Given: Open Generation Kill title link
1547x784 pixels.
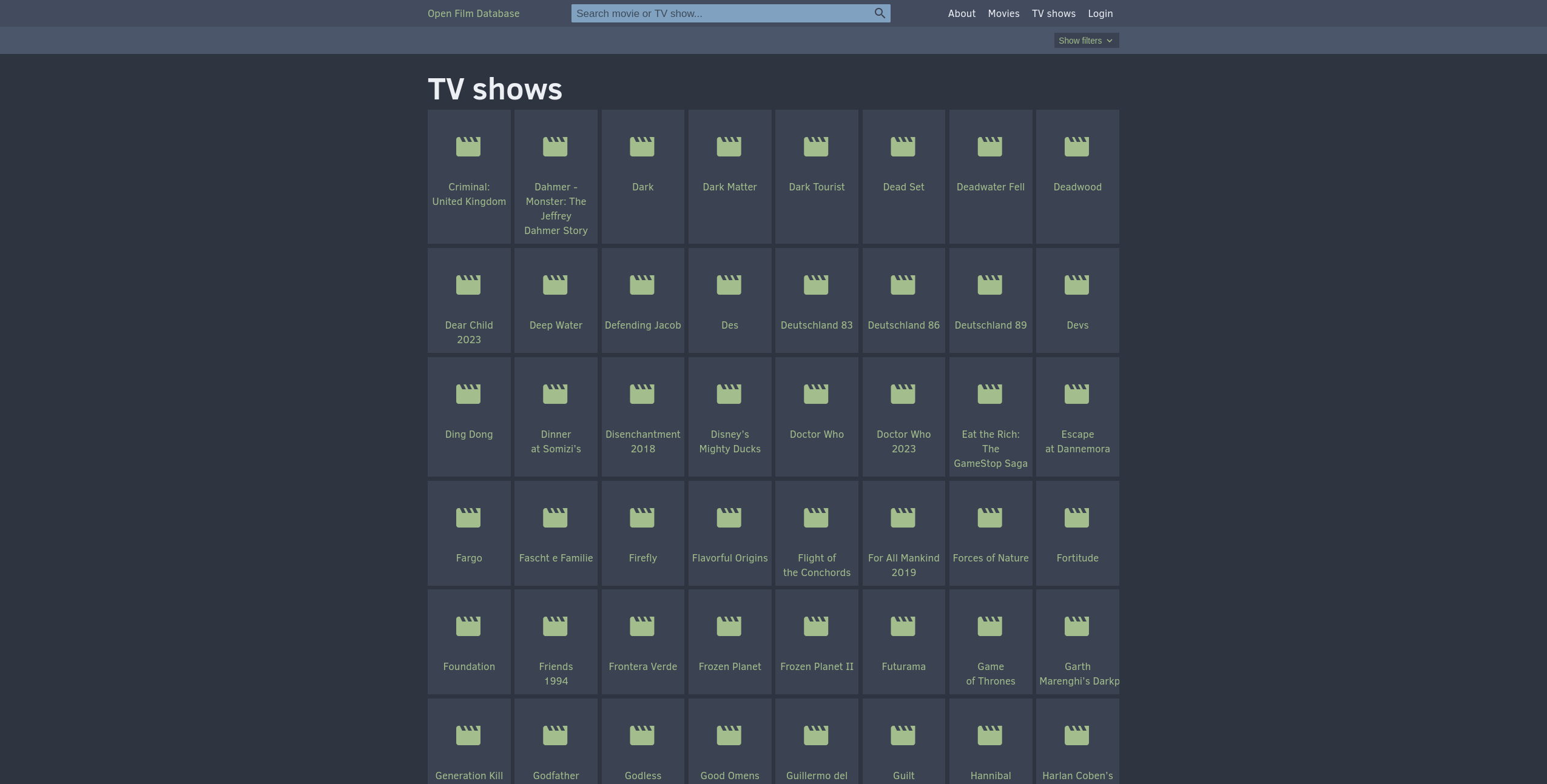Looking at the screenshot, I should (469, 776).
